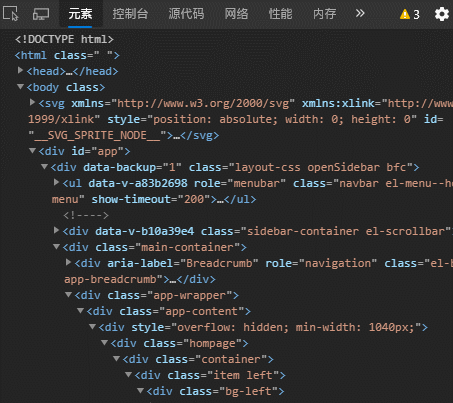Toggle the device emulation toolbar icon

pyautogui.click(x=41, y=14)
